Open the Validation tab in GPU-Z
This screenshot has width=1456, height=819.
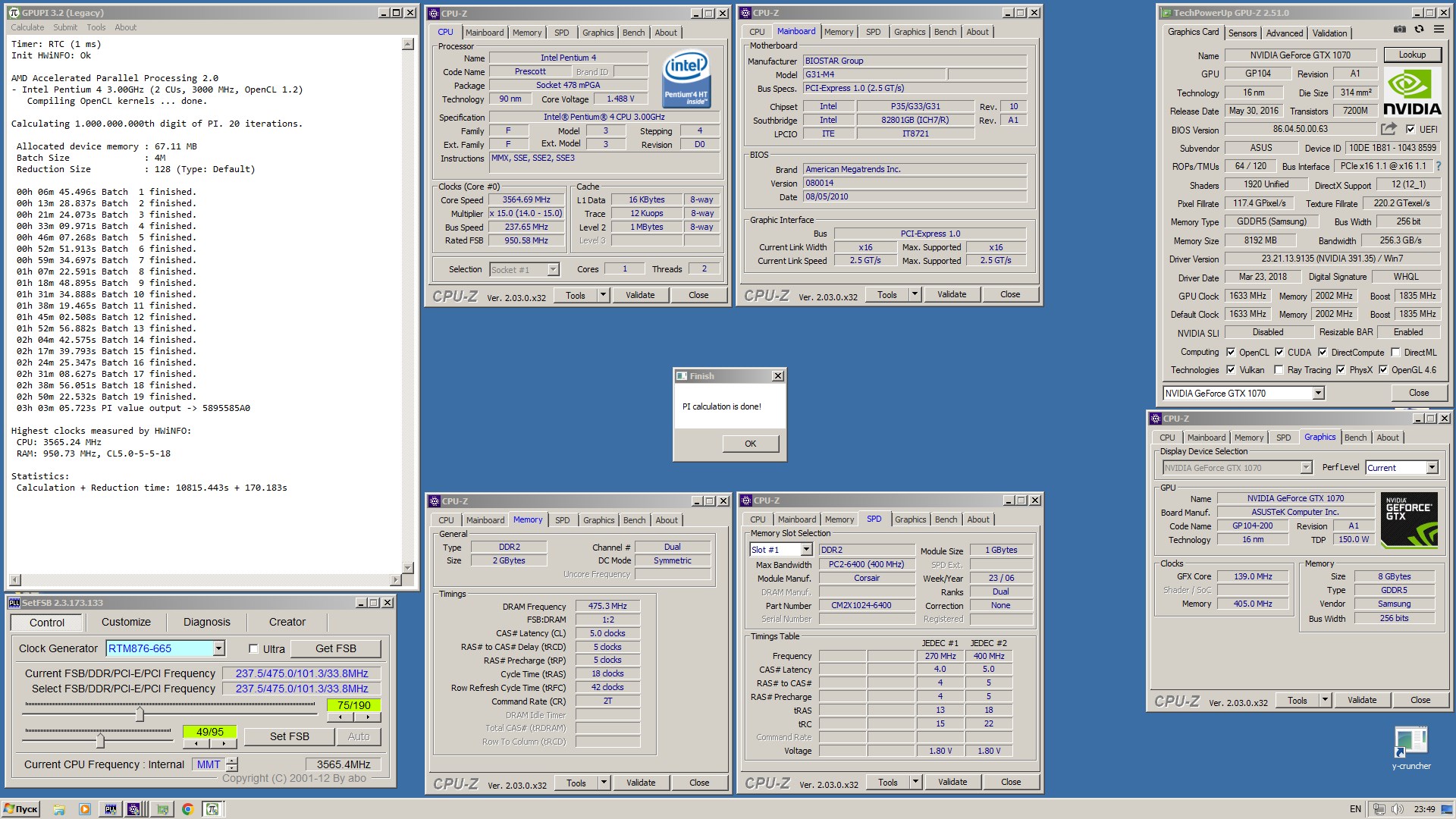[x=1330, y=33]
